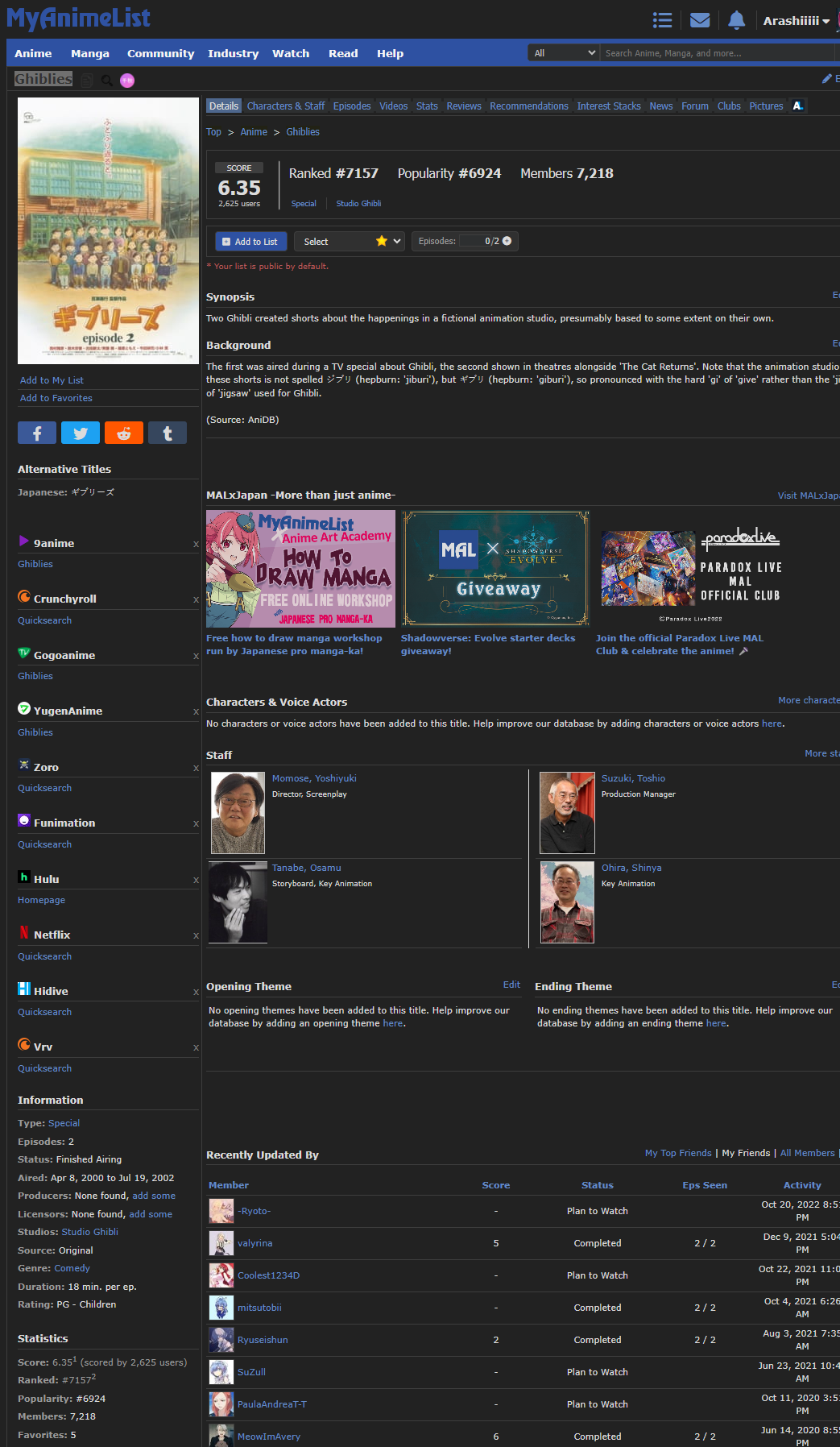
Task: Switch to Interest Stacks tab
Action: pyautogui.click(x=609, y=106)
